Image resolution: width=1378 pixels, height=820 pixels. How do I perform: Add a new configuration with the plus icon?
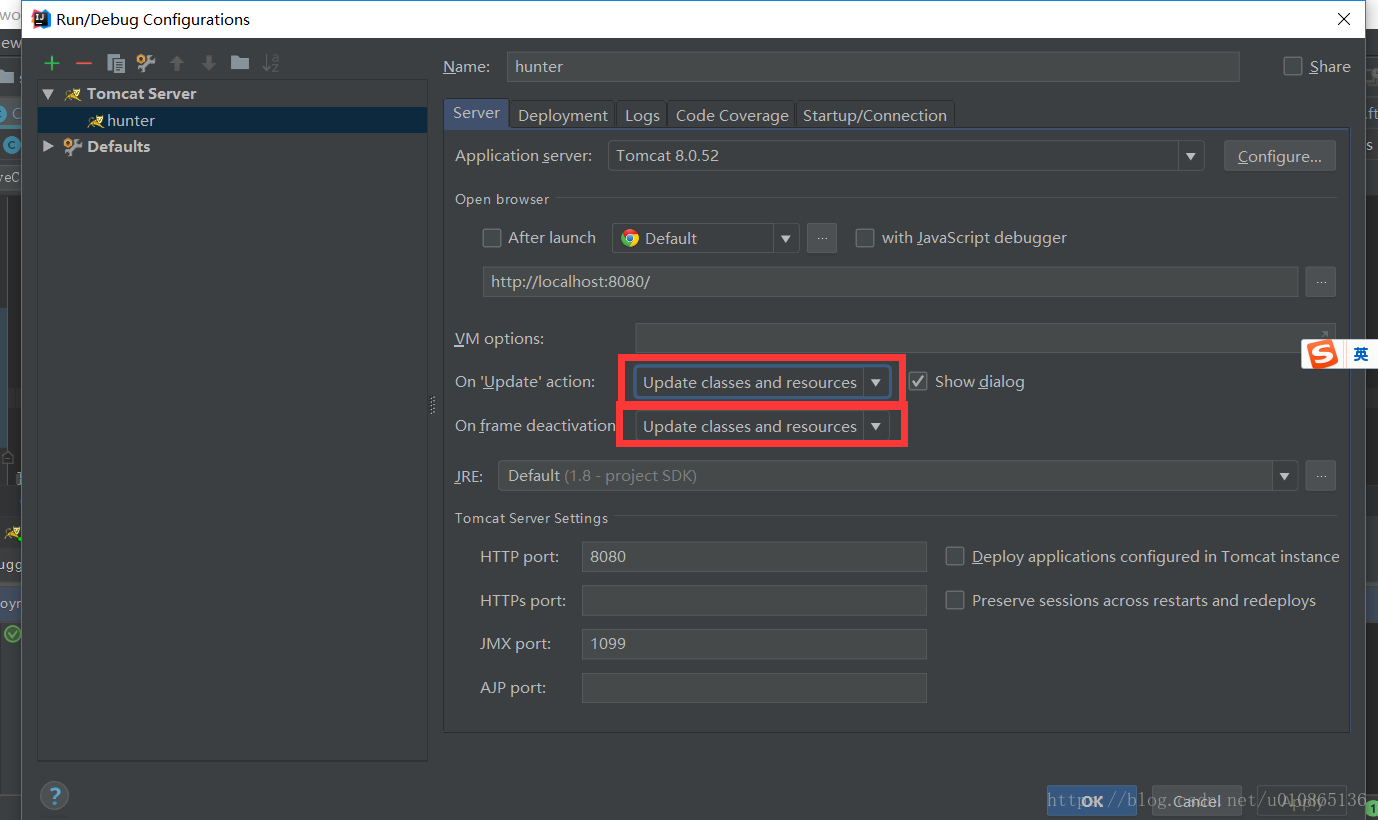(x=52, y=63)
